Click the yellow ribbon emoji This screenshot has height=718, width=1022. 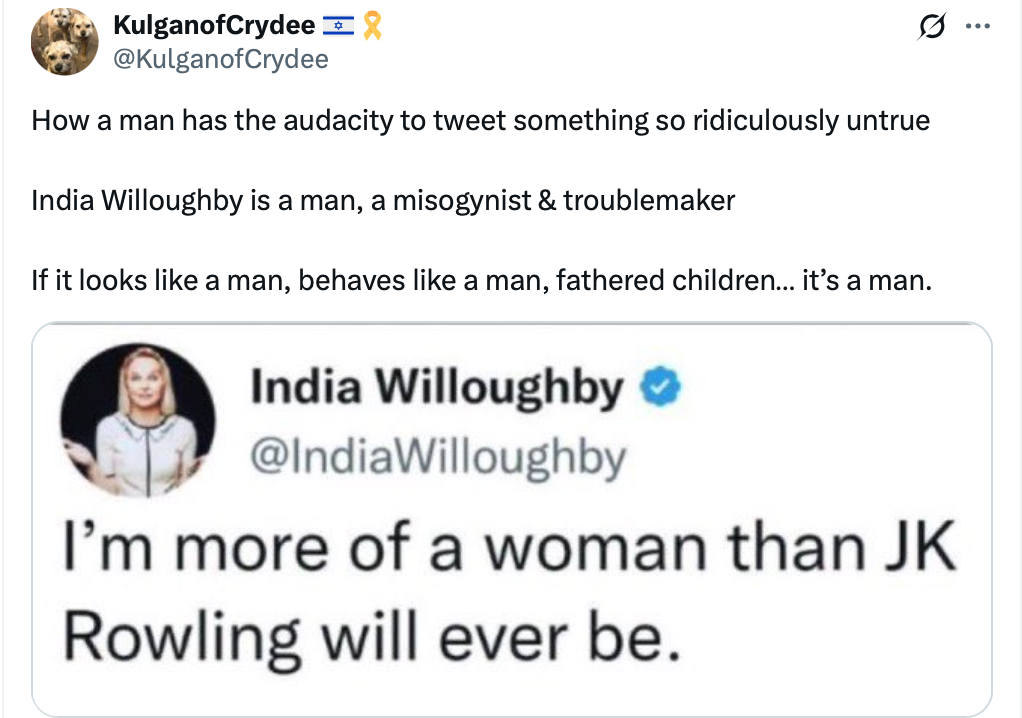[371, 26]
